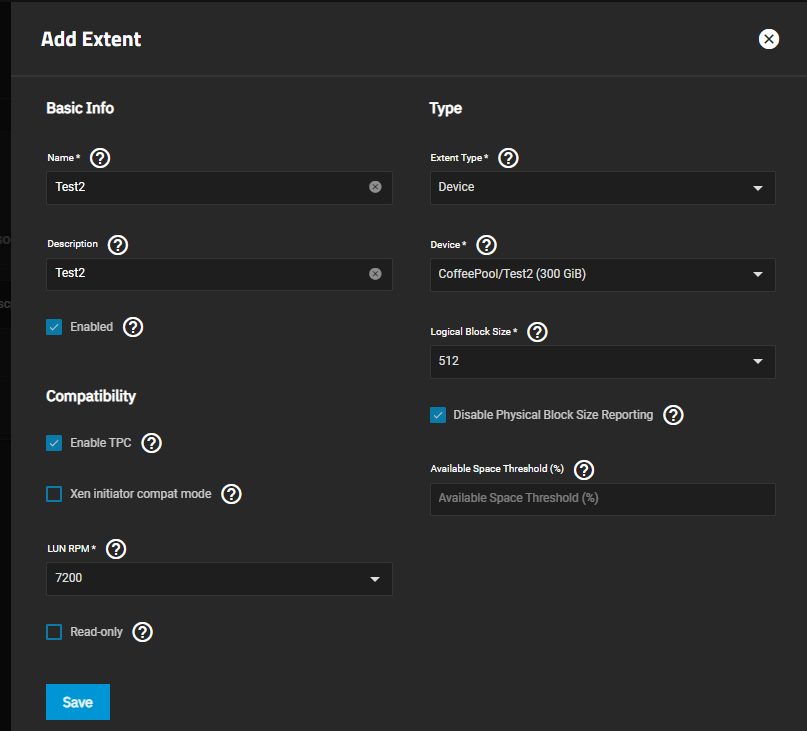Clear the Name field with X icon
This screenshot has height=731, width=807.
(x=375, y=187)
